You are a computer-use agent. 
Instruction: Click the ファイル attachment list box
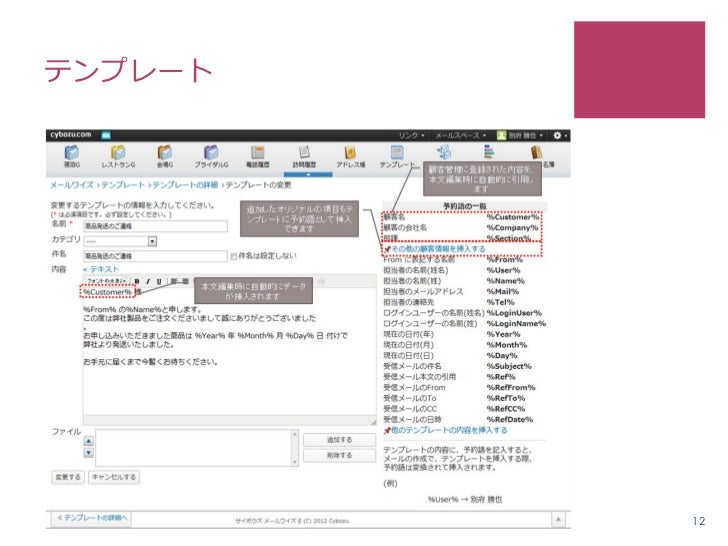coord(193,448)
